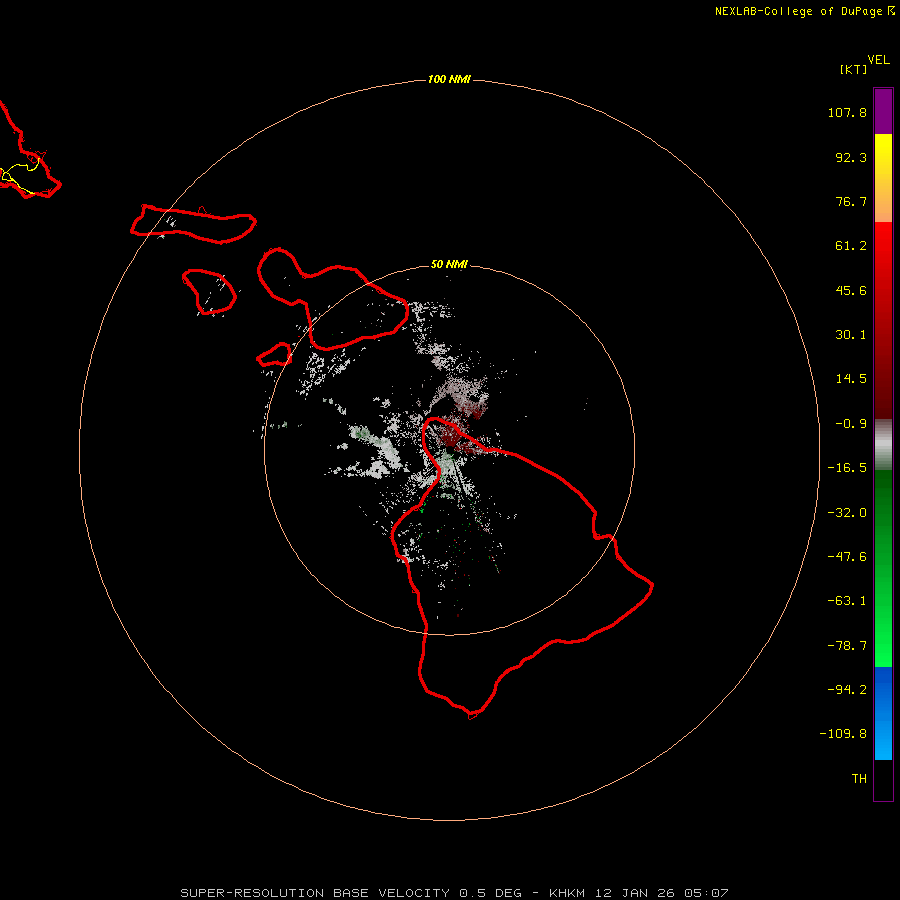The height and width of the screenshot is (900, 900).
Task: Click the TH threshold label
Action: [x=859, y=779]
